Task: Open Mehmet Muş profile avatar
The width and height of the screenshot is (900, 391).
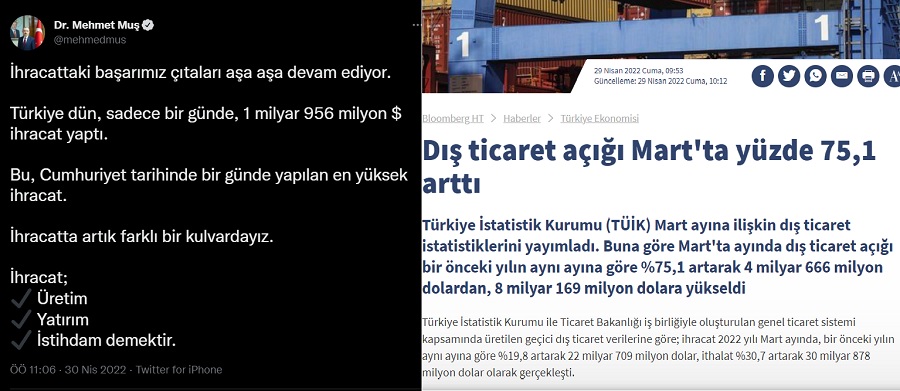Action: (27, 33)
